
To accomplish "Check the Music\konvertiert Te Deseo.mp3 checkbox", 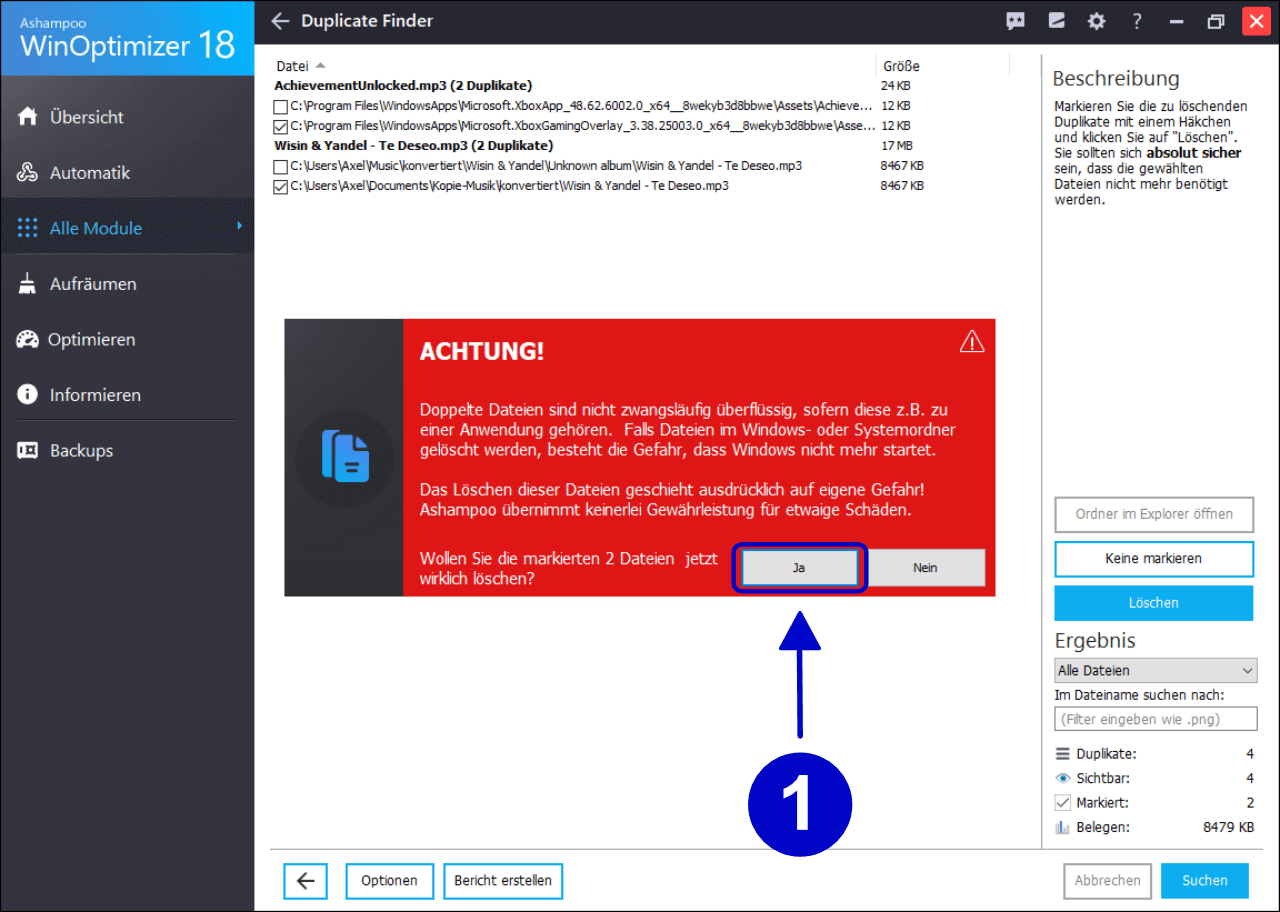I will (280, 166).
